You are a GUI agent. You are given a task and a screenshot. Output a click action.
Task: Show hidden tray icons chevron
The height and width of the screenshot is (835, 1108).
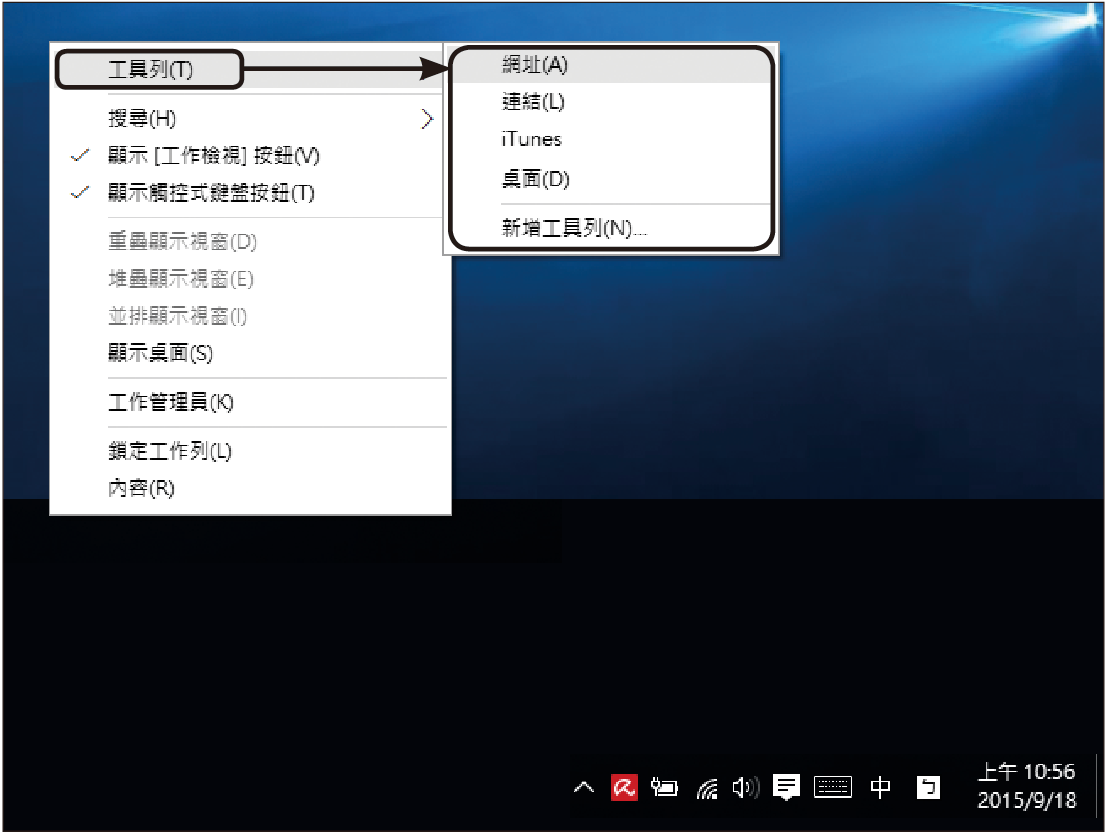[584, 787]
